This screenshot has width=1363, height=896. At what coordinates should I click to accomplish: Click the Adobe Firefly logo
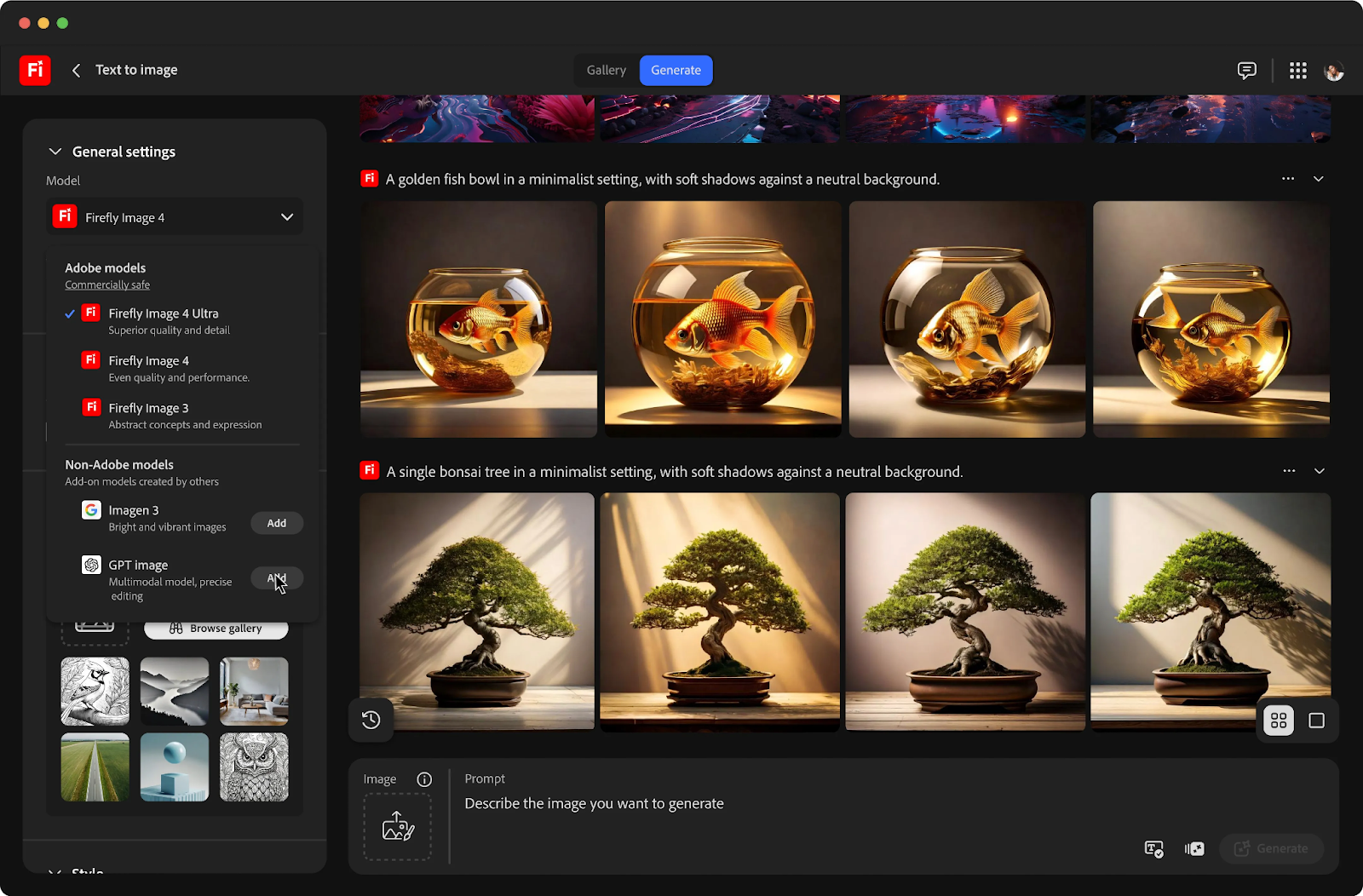[x=35, y=70]
